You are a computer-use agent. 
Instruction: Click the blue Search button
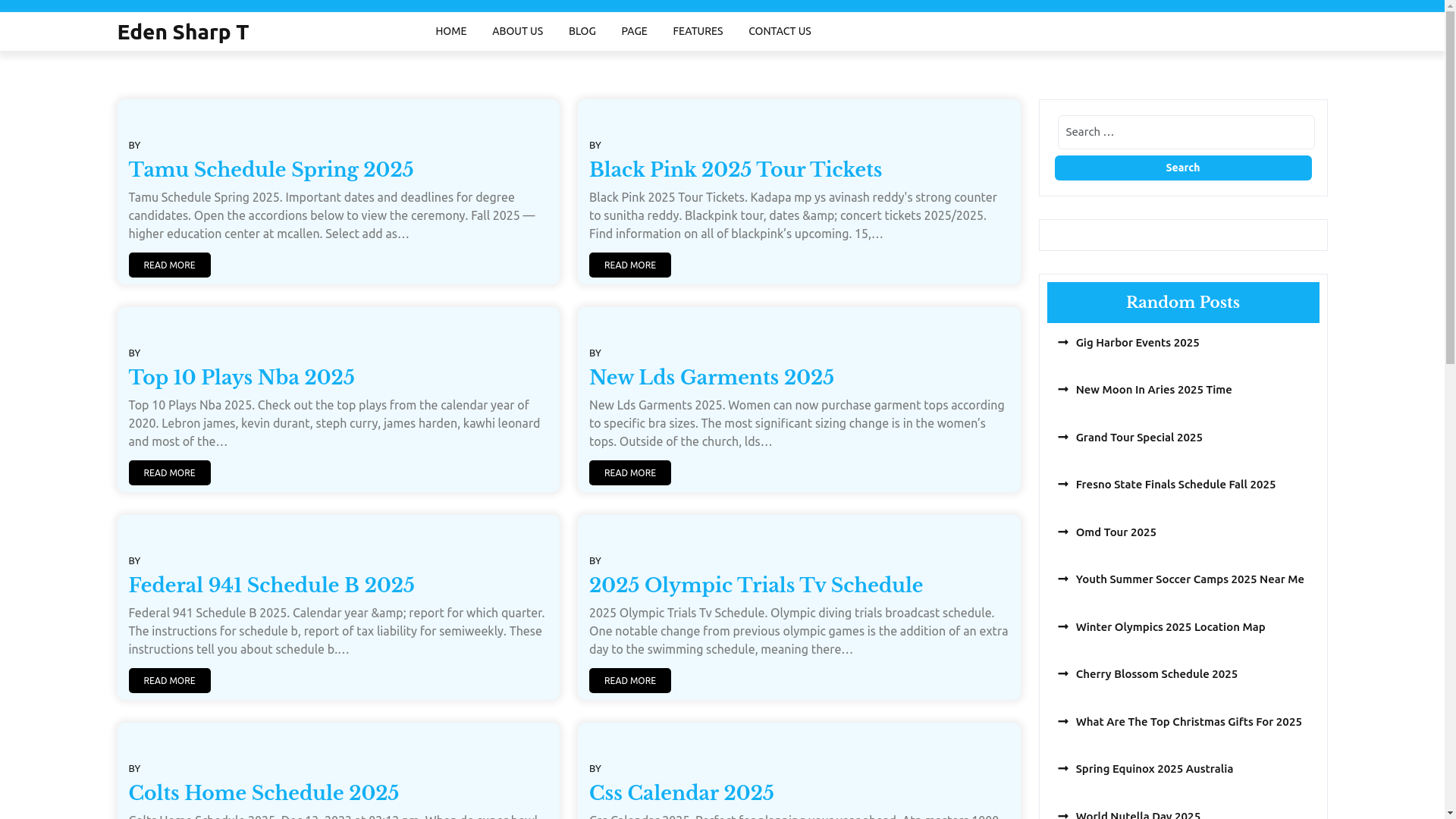[1182, 168]
